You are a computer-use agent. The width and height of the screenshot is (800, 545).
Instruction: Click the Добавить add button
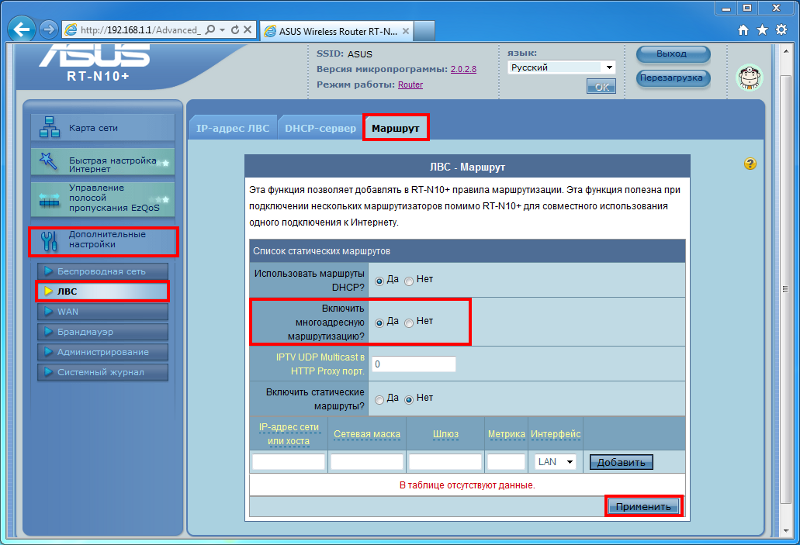coord(620,462)
